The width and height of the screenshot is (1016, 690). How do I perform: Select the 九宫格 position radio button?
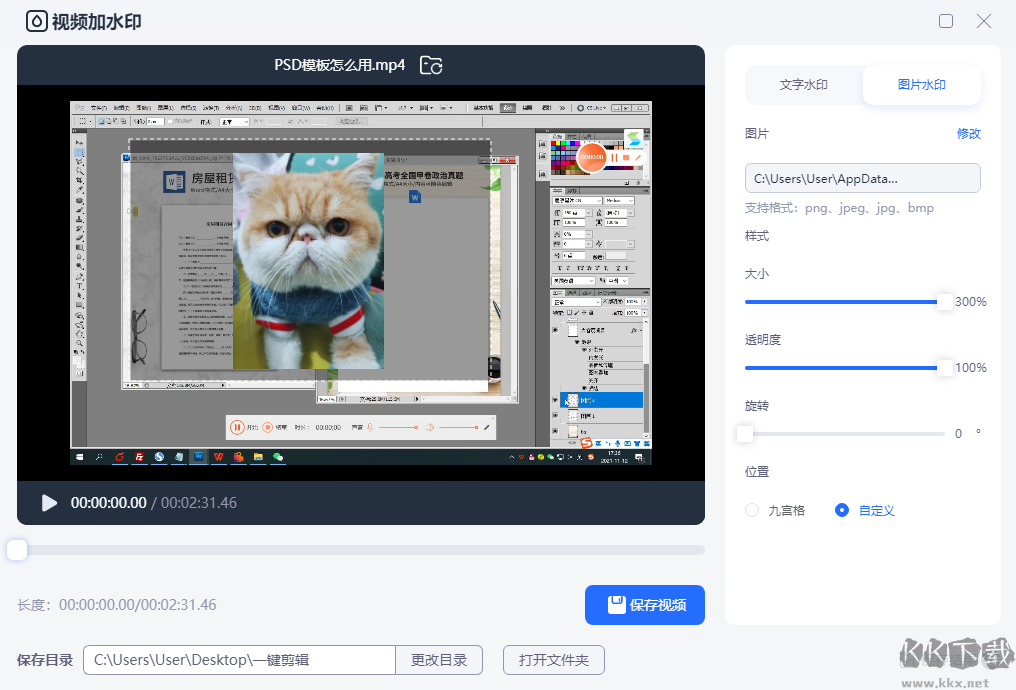click(753, 510)
